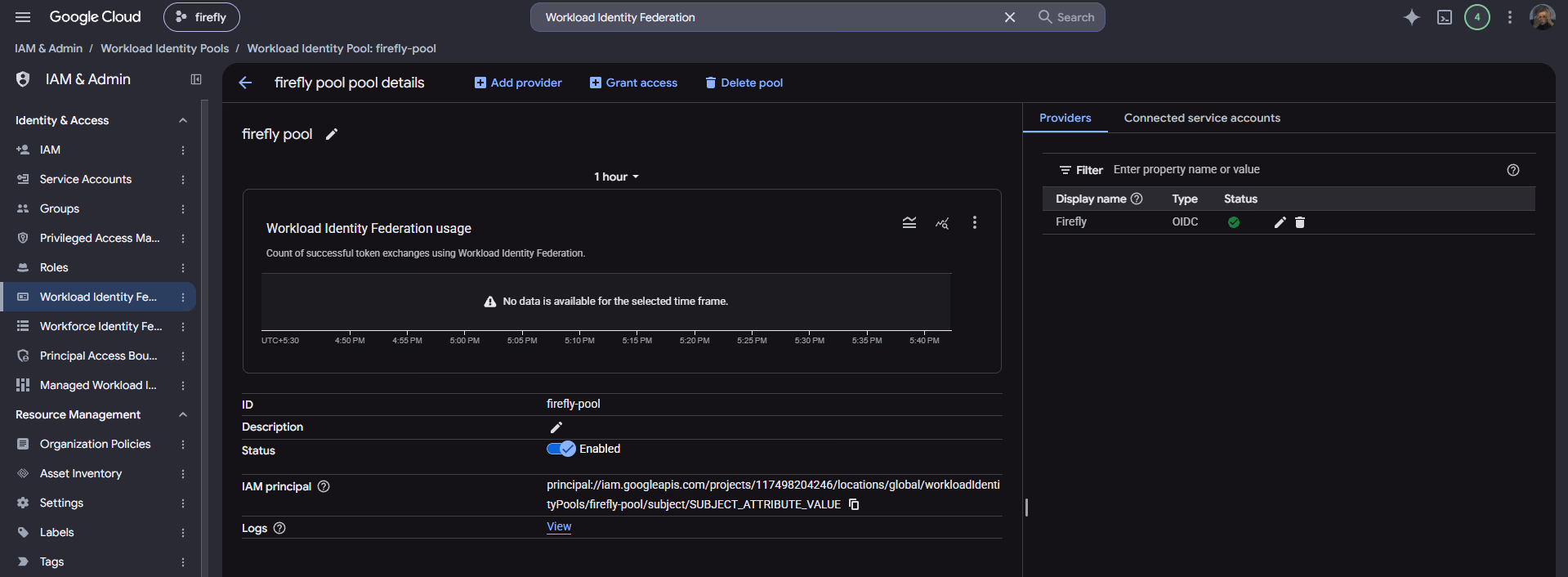Viewport: 1568px width, 577px height.
Task: Open the firefly project selector
Action: [x=201, y=17]
